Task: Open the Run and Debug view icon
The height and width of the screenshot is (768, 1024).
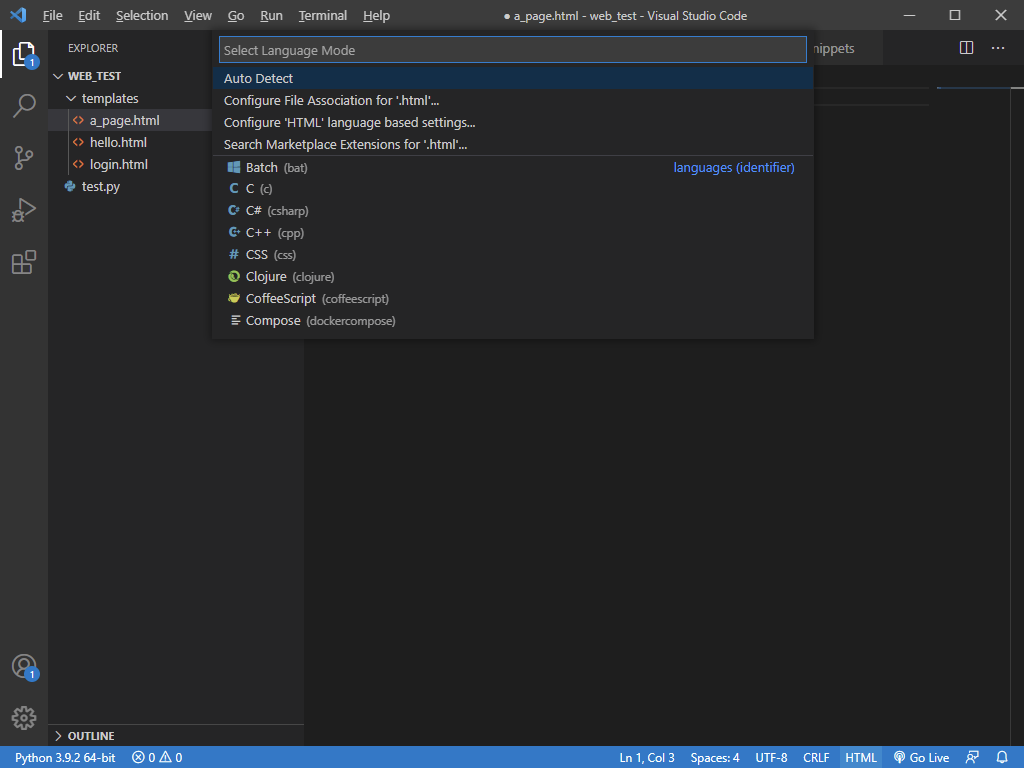Action: pos(24,210)
